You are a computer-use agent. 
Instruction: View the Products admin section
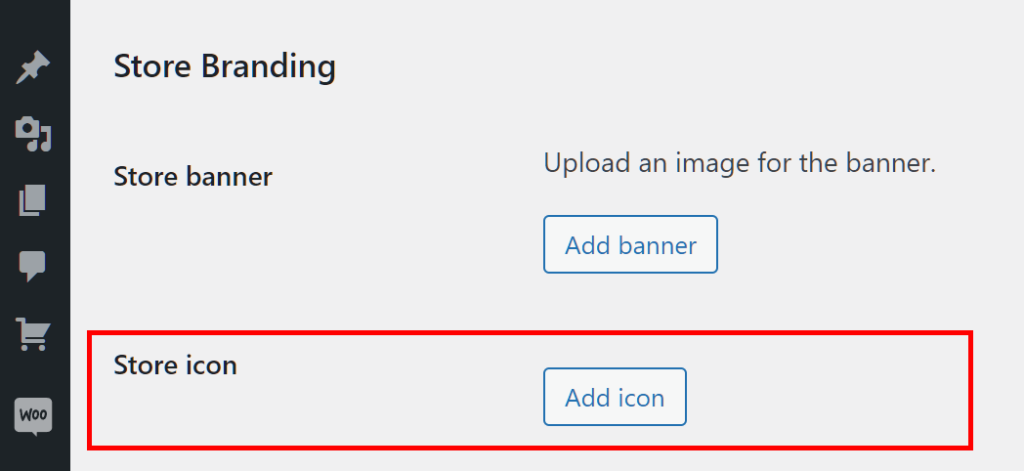[x=34, y=333]
